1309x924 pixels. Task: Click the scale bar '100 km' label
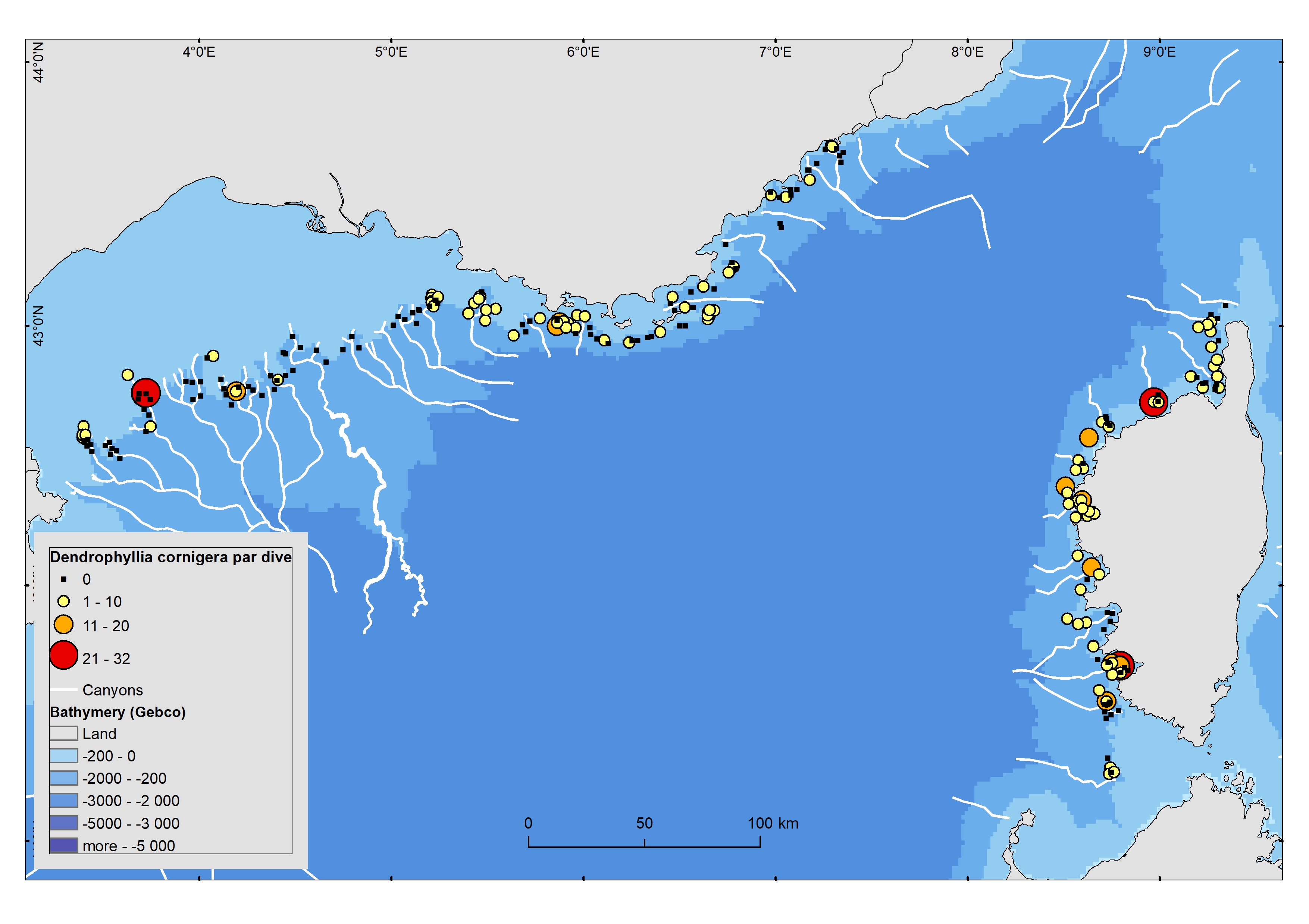point(773,823)
